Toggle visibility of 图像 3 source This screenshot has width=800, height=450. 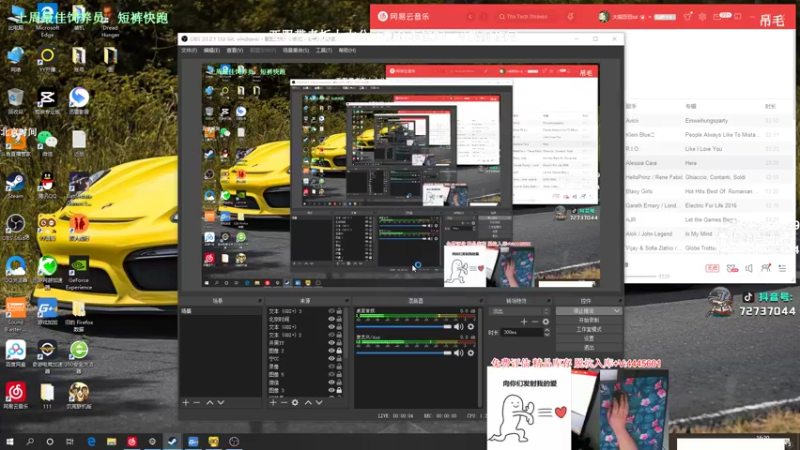pos(332,390)
